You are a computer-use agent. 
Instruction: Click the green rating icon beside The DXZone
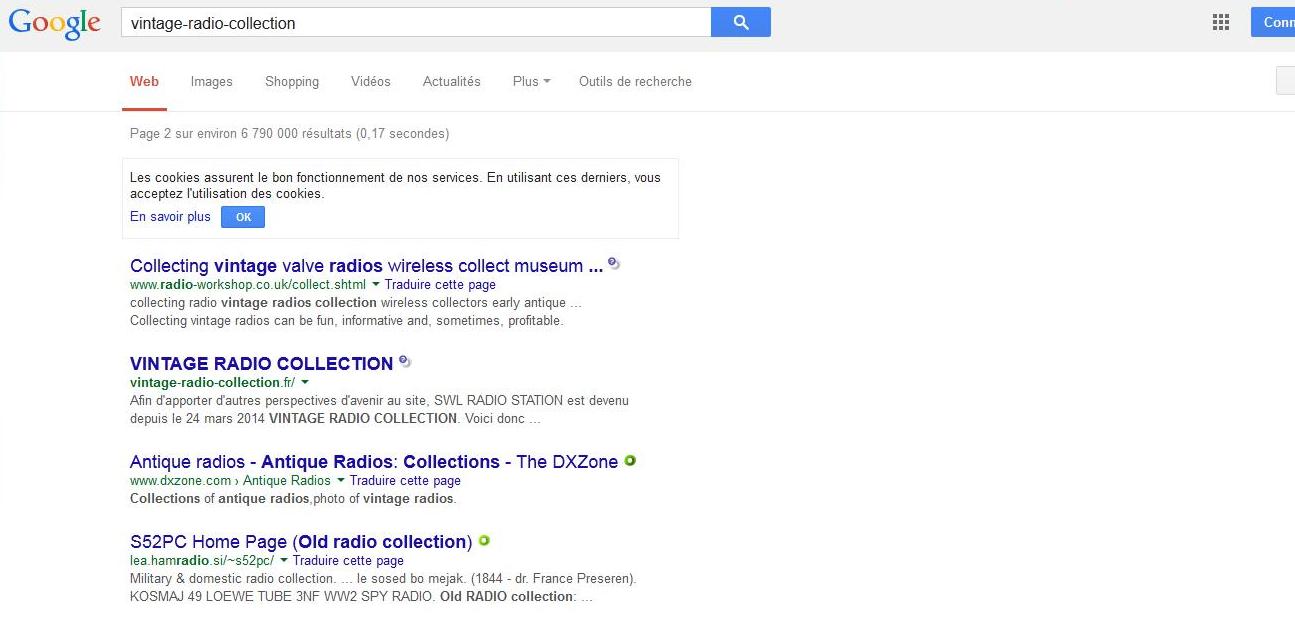pyautogui.click(x=630, y=460)
